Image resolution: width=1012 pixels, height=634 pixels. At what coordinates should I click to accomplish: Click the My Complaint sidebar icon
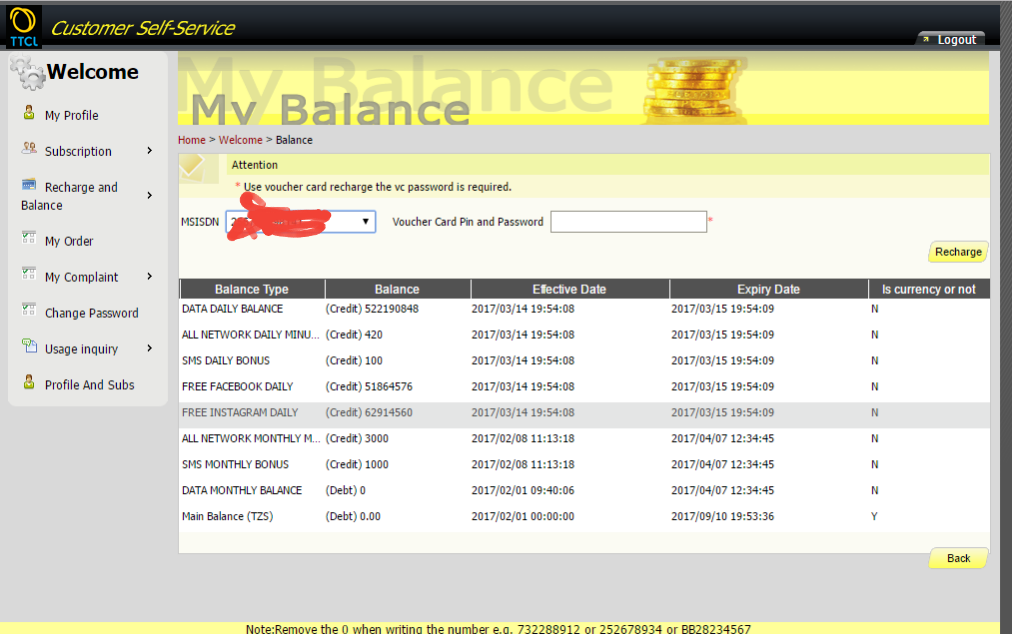point(29,275)
